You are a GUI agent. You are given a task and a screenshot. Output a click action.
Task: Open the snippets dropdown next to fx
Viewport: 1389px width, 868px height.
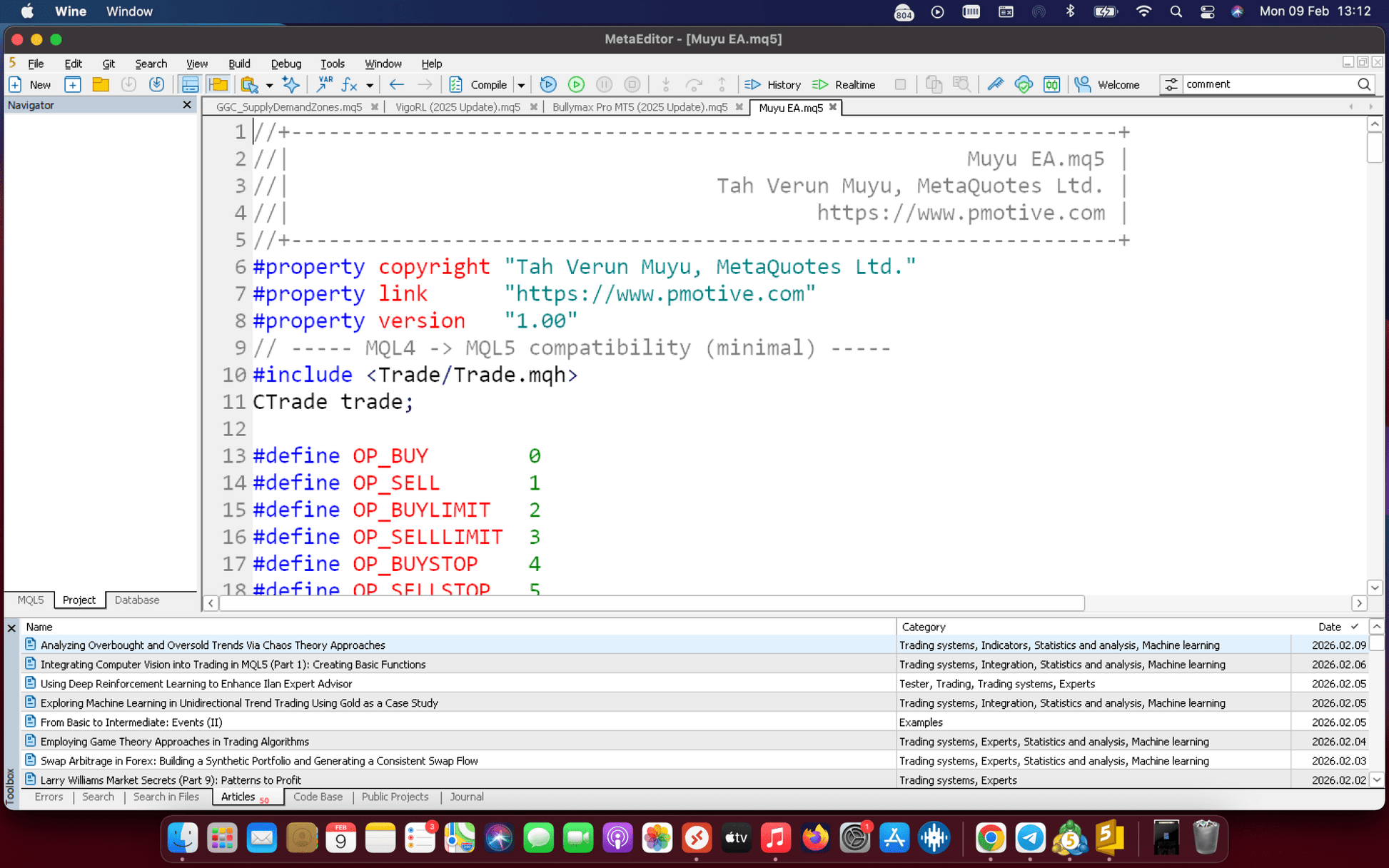(x=370, y=84)
